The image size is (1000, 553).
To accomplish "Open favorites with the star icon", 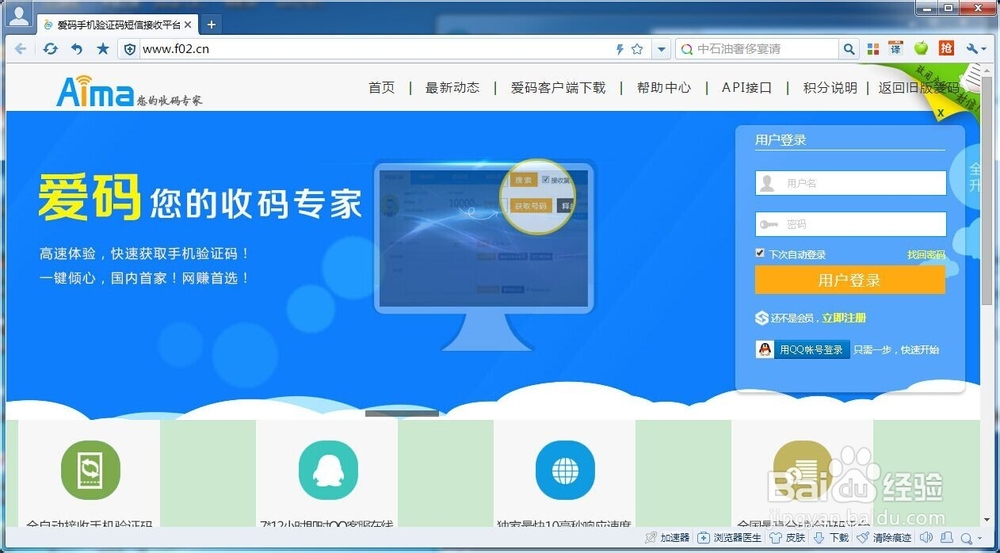I will coord(103,49).
